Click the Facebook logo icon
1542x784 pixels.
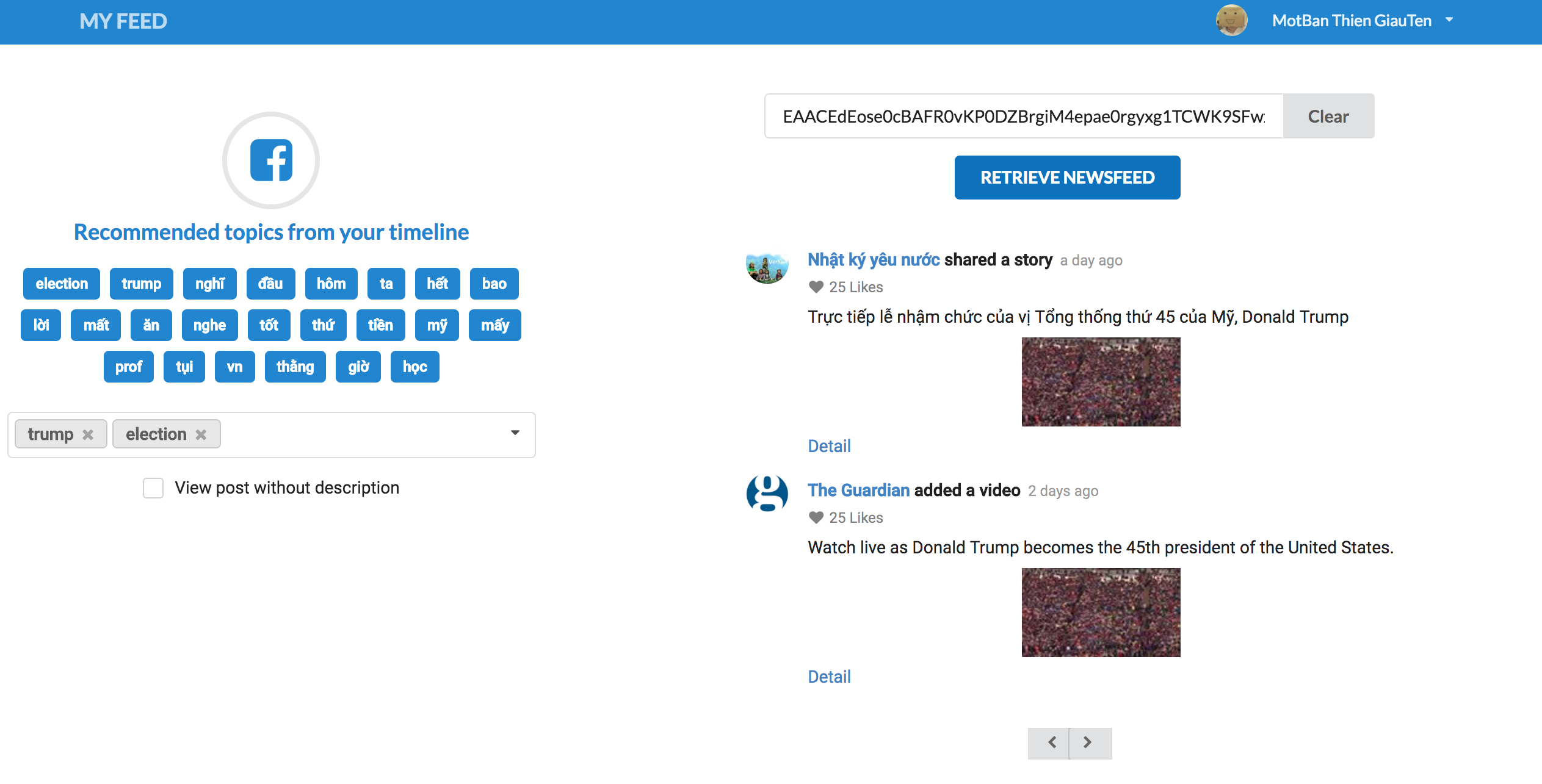(x=271, y=160)
